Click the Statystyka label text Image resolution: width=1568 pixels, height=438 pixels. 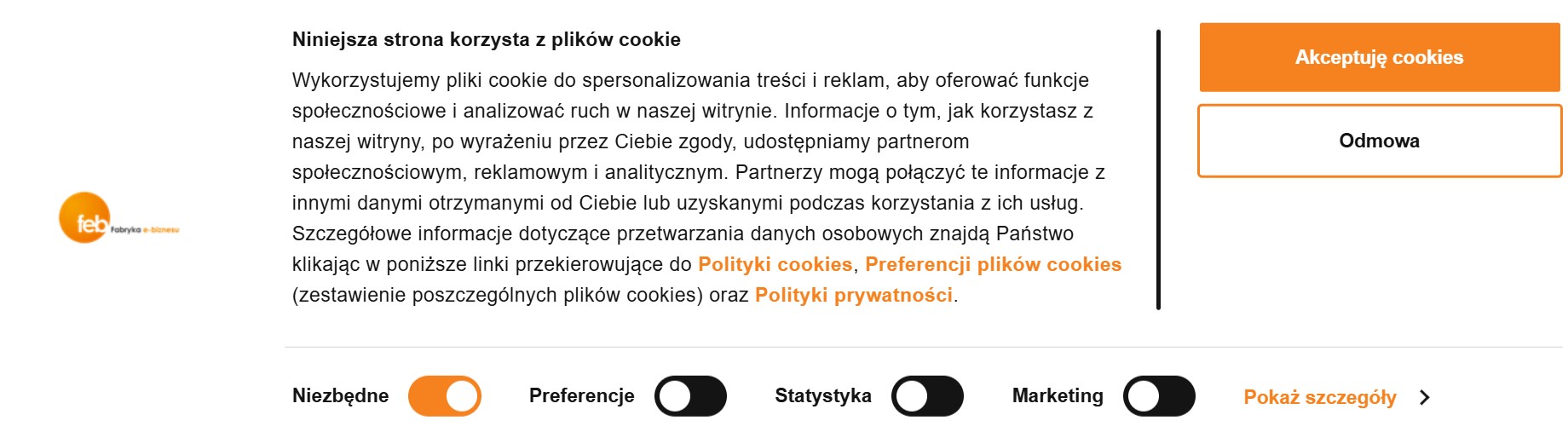(822, 395)
